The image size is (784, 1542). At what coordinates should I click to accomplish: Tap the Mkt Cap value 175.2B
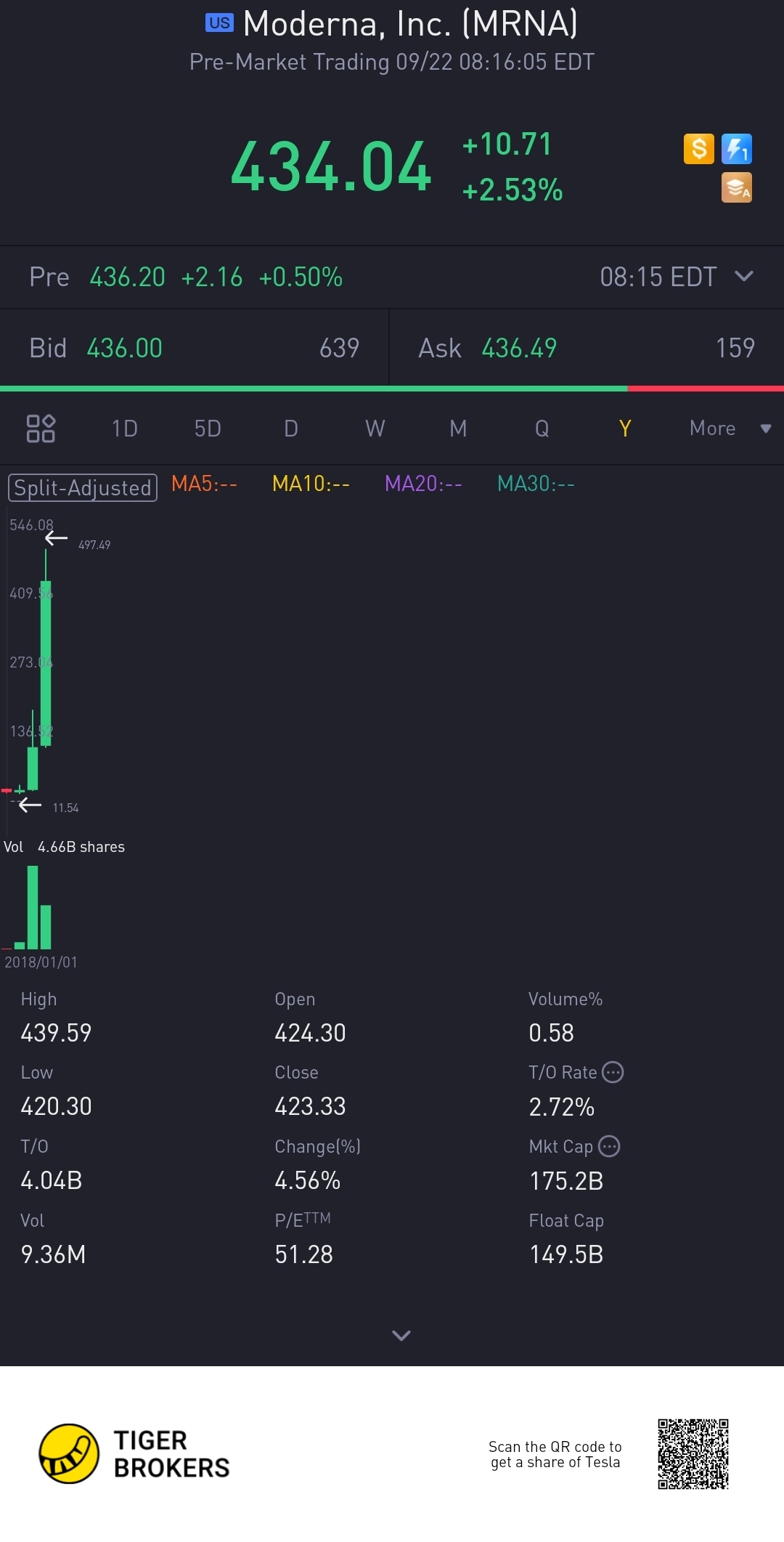566,1181
